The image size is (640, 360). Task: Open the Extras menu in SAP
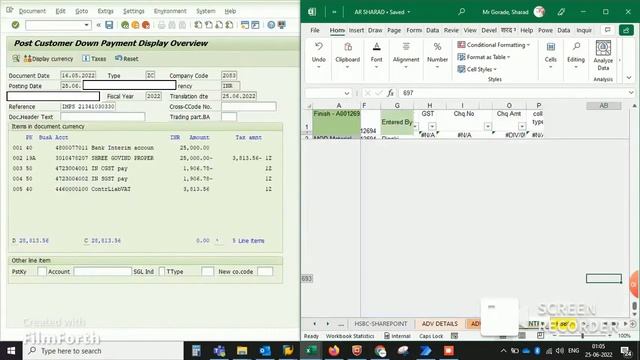[106, 11]
